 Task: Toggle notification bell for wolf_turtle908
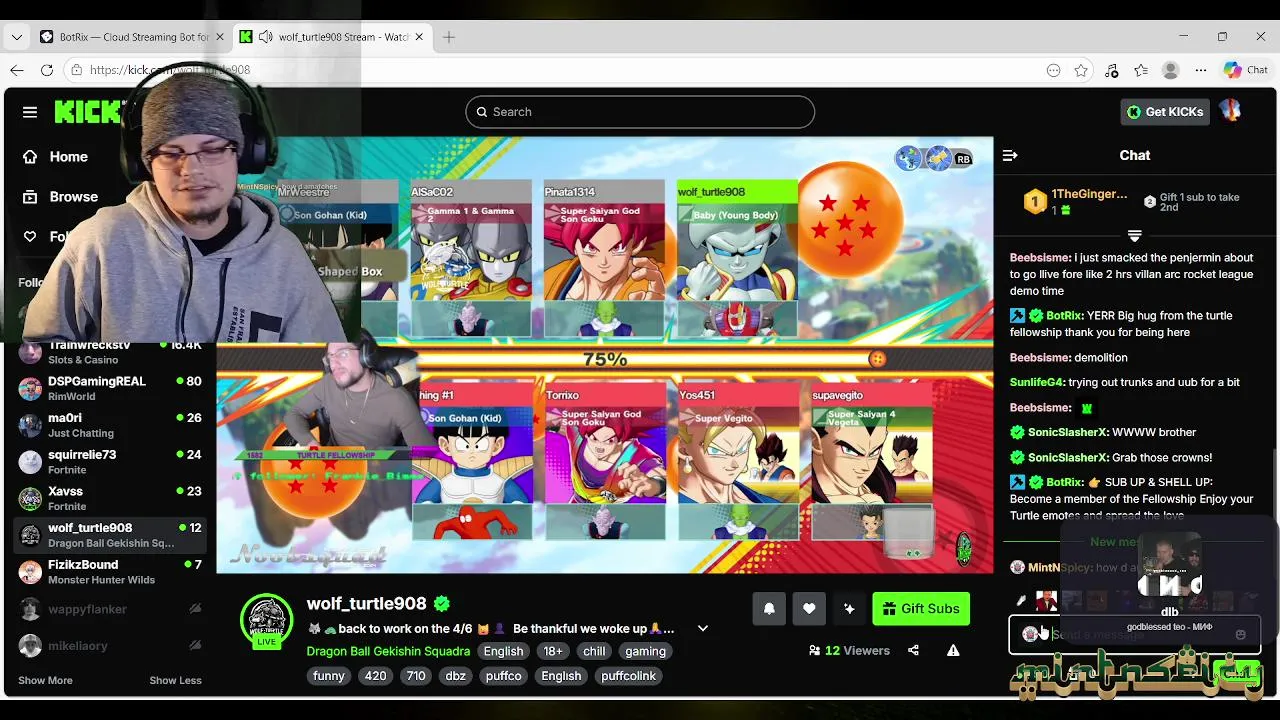click(x=769, y=608)
